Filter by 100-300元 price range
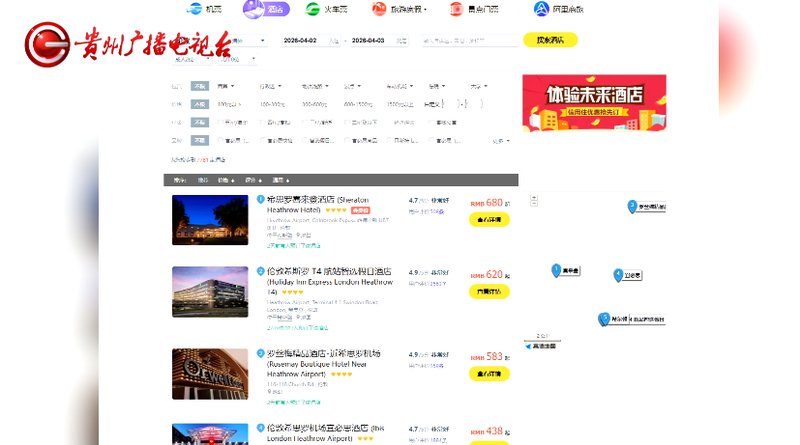800x445 pixels. click(272, 104)
